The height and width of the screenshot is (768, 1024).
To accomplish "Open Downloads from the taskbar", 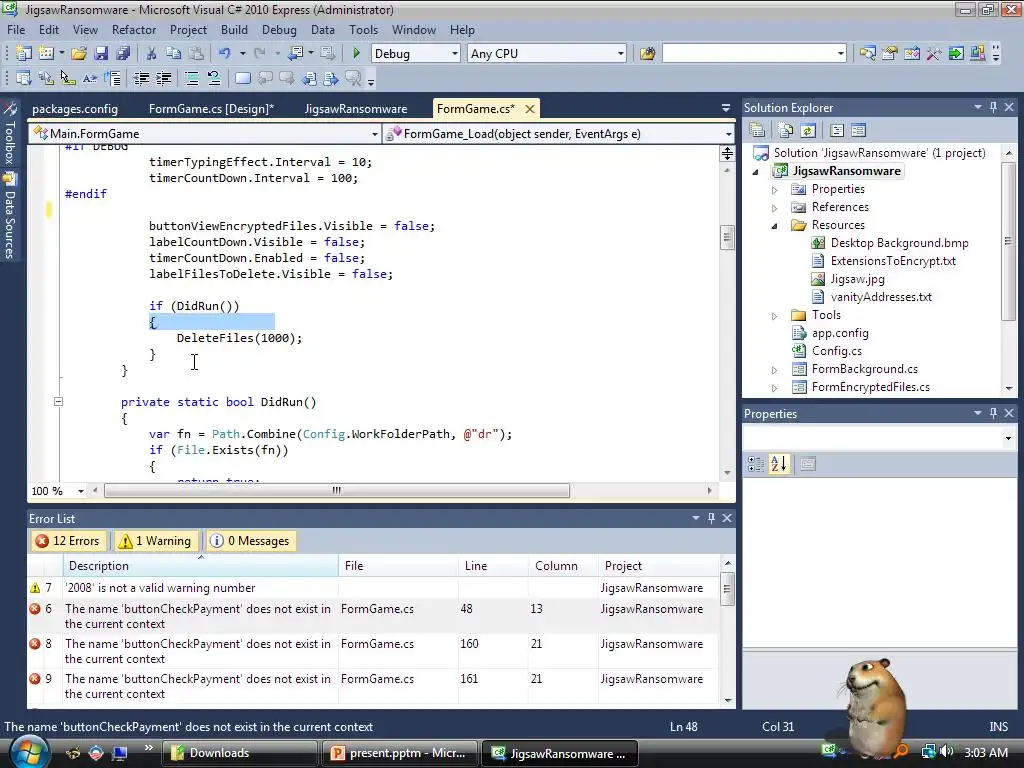I will tap(239, 753).
